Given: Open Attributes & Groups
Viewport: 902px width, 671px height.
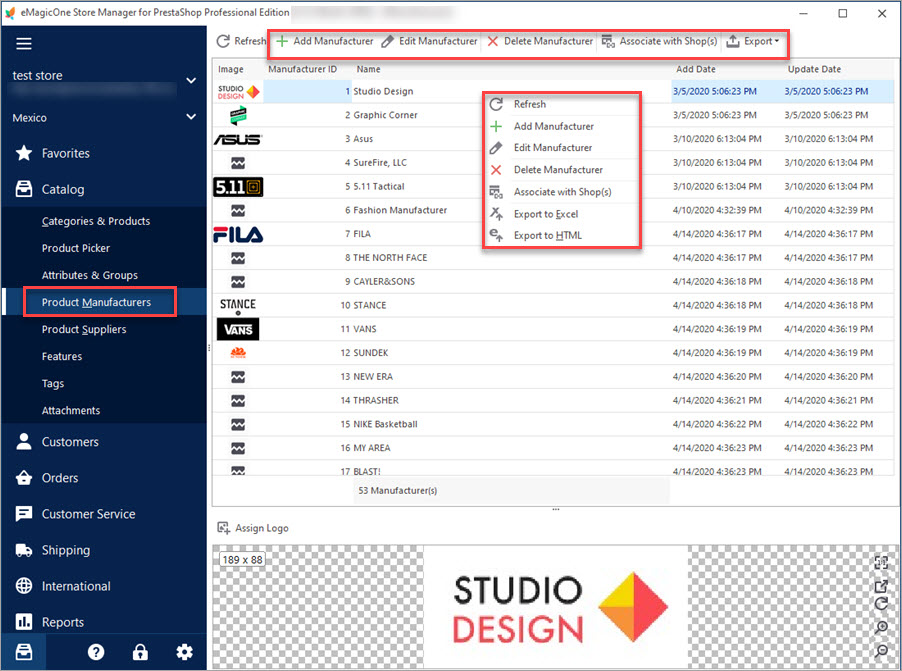Looking at the screenshot, I should pyautogui.click(x=89, y=275).
